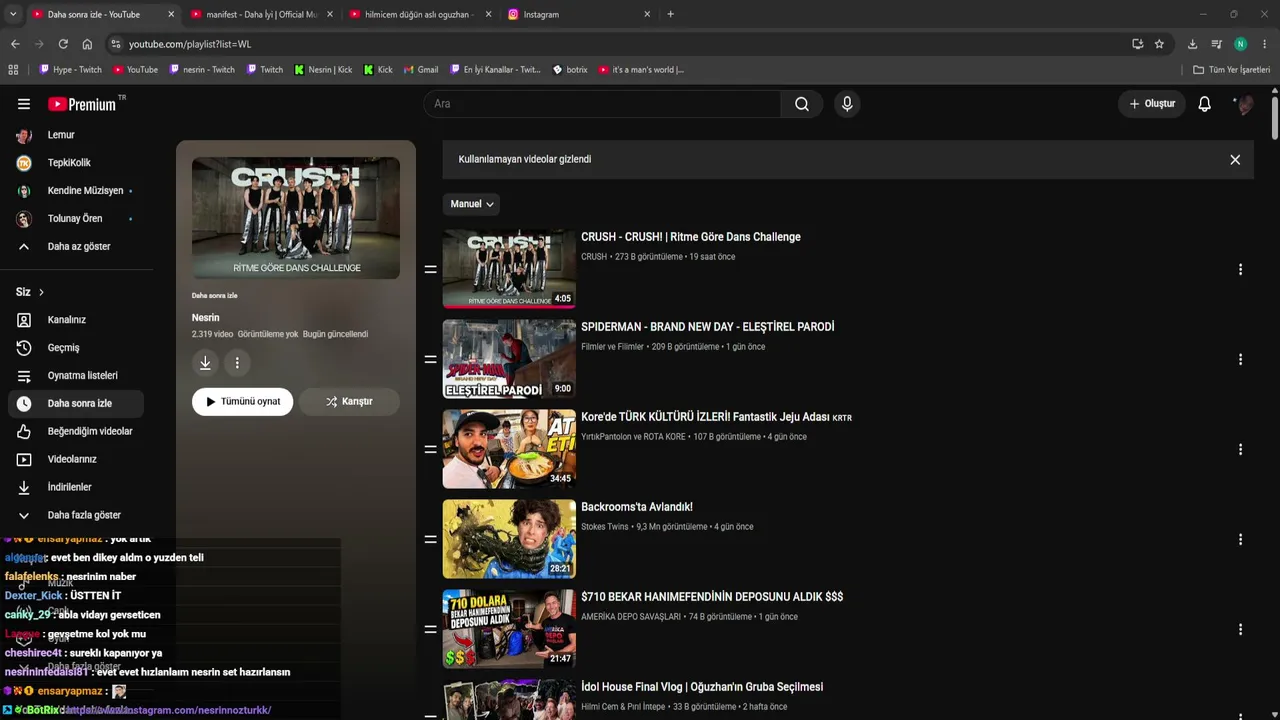Open the YouTube guide hamburger menu
Screen dimensions: 1280x720
pos(24,104)
